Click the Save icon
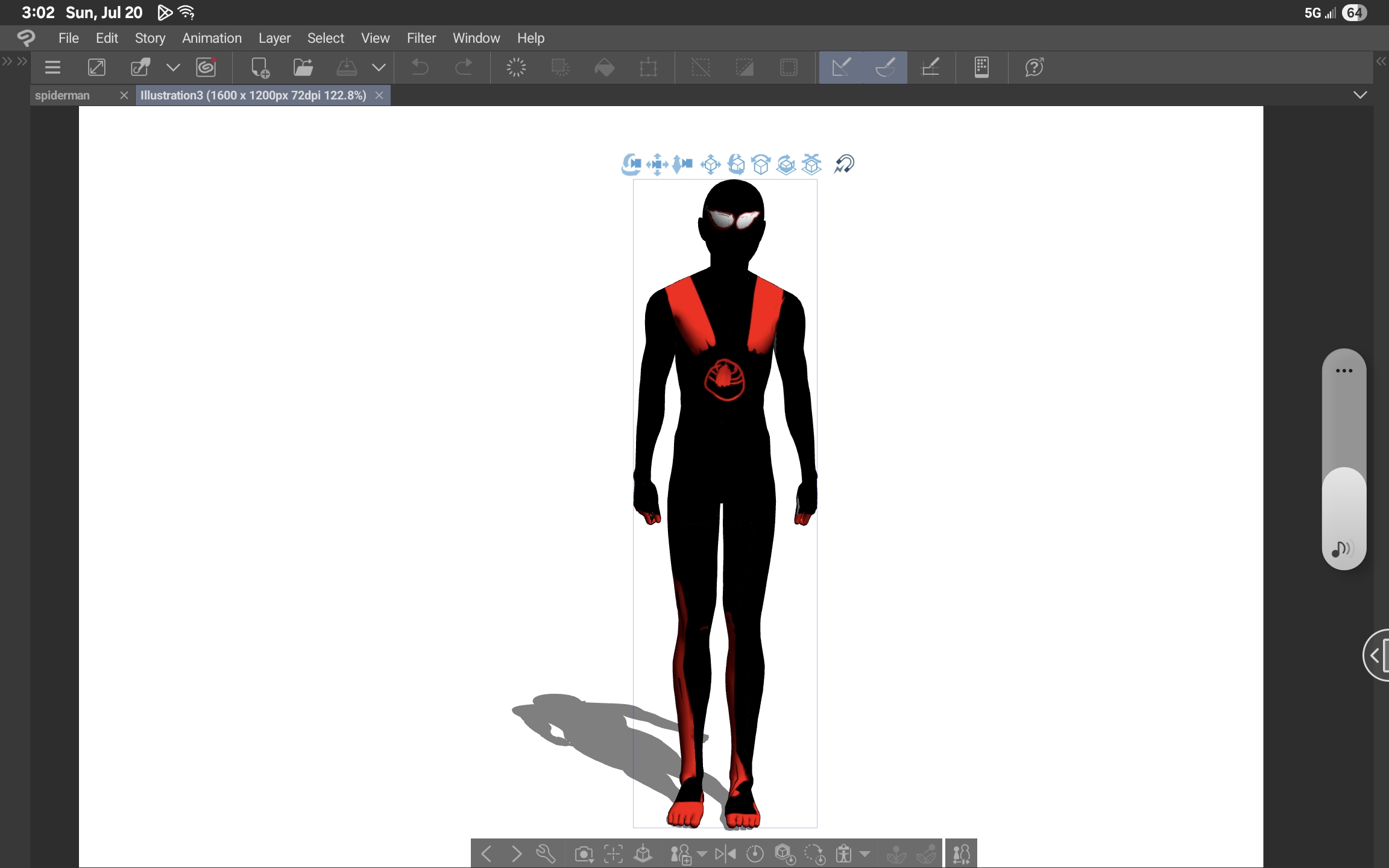 click(x=347, y=68)
